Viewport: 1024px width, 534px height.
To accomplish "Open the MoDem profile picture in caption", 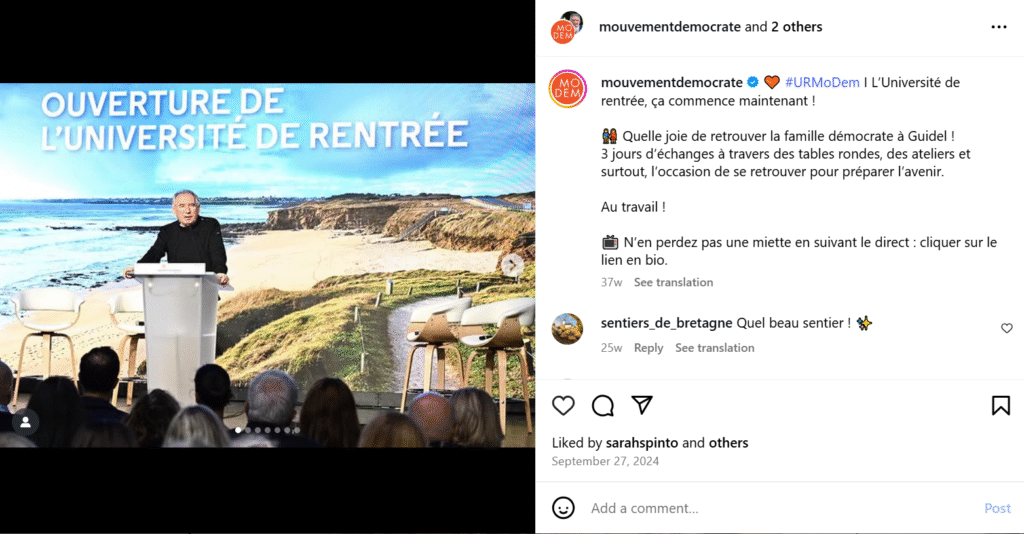I will pos(568,89).
